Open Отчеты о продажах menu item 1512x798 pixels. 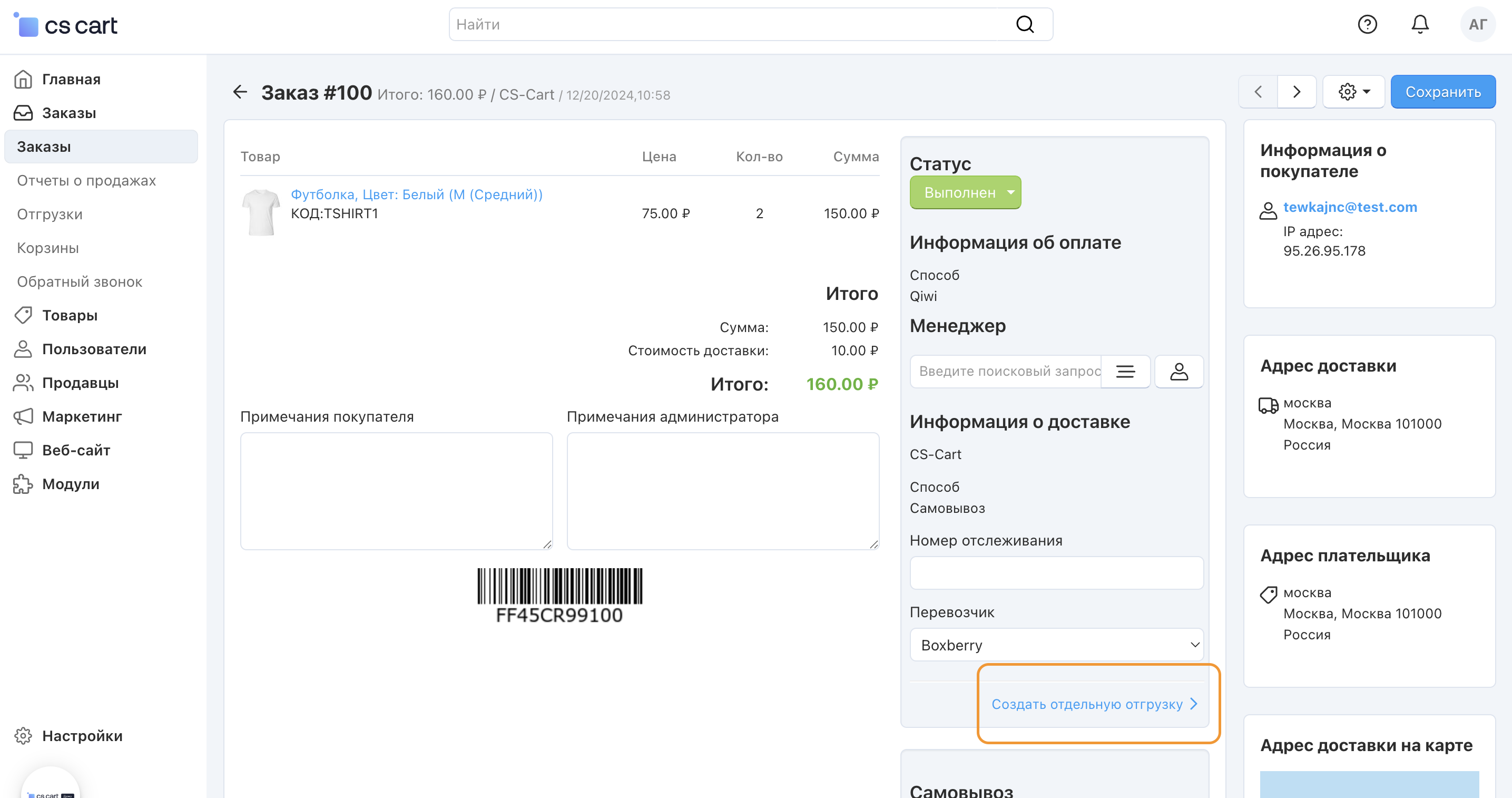pos(86,180)
